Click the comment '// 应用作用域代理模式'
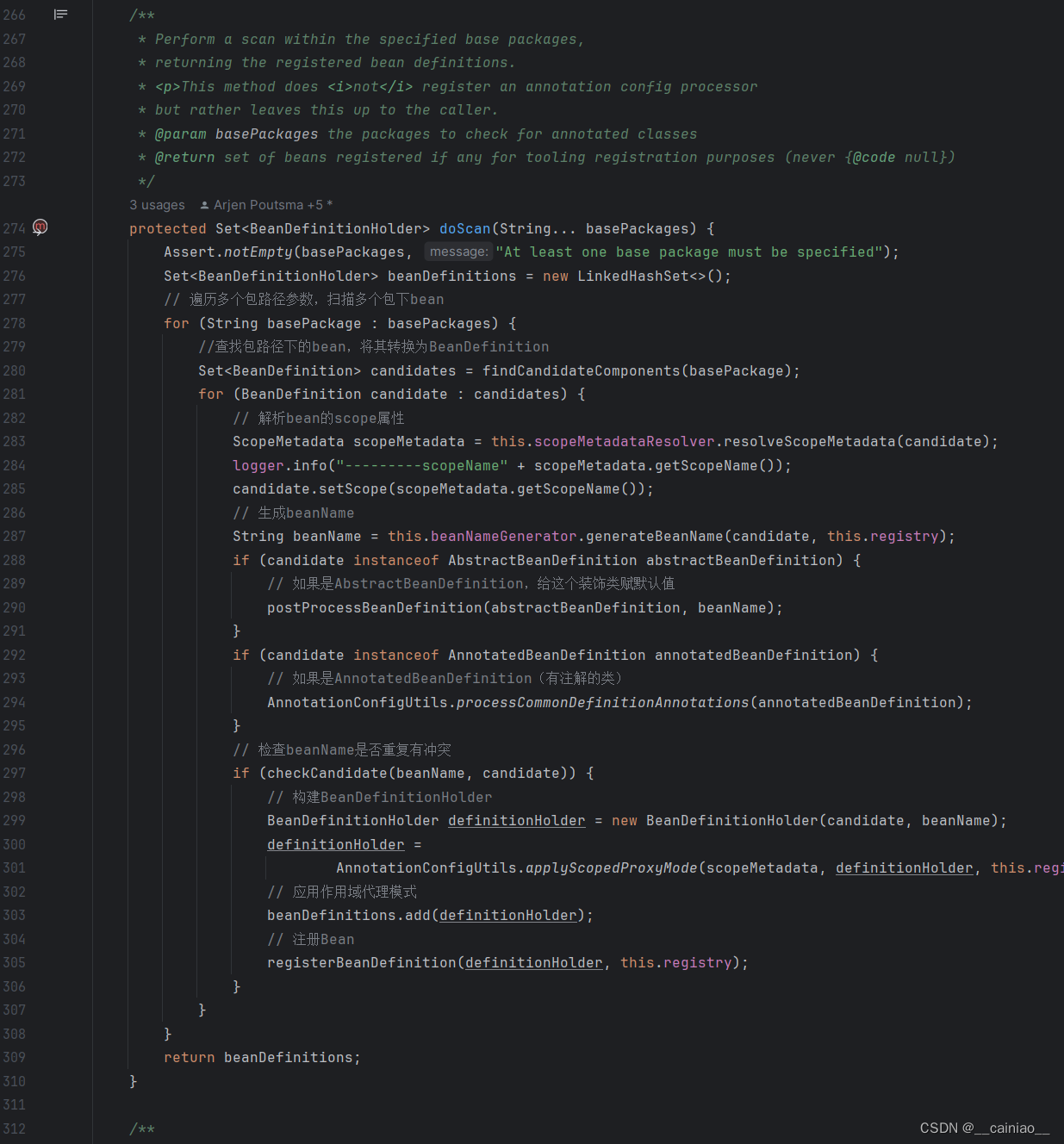 [x=342, y=892]
